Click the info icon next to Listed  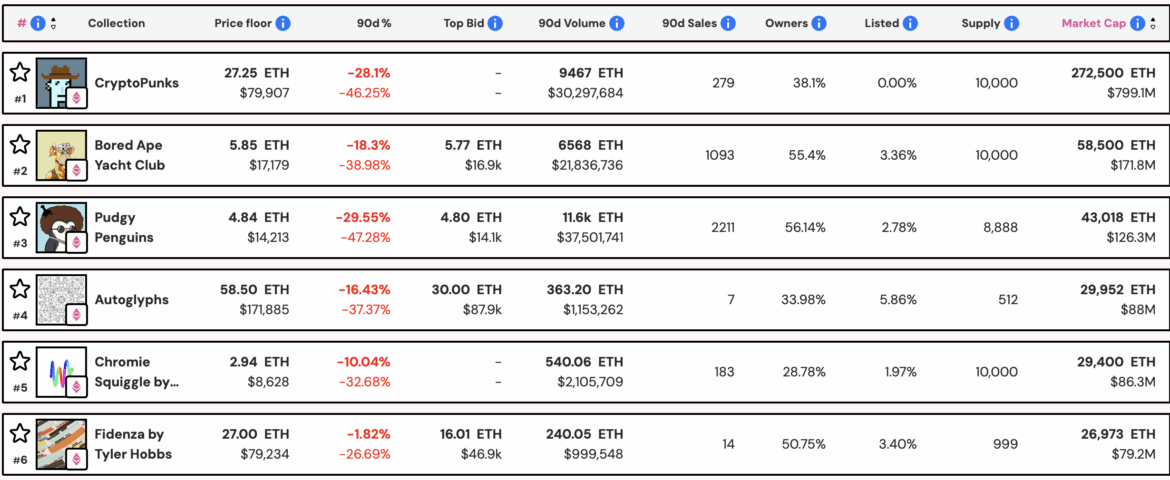coord(910,23)
